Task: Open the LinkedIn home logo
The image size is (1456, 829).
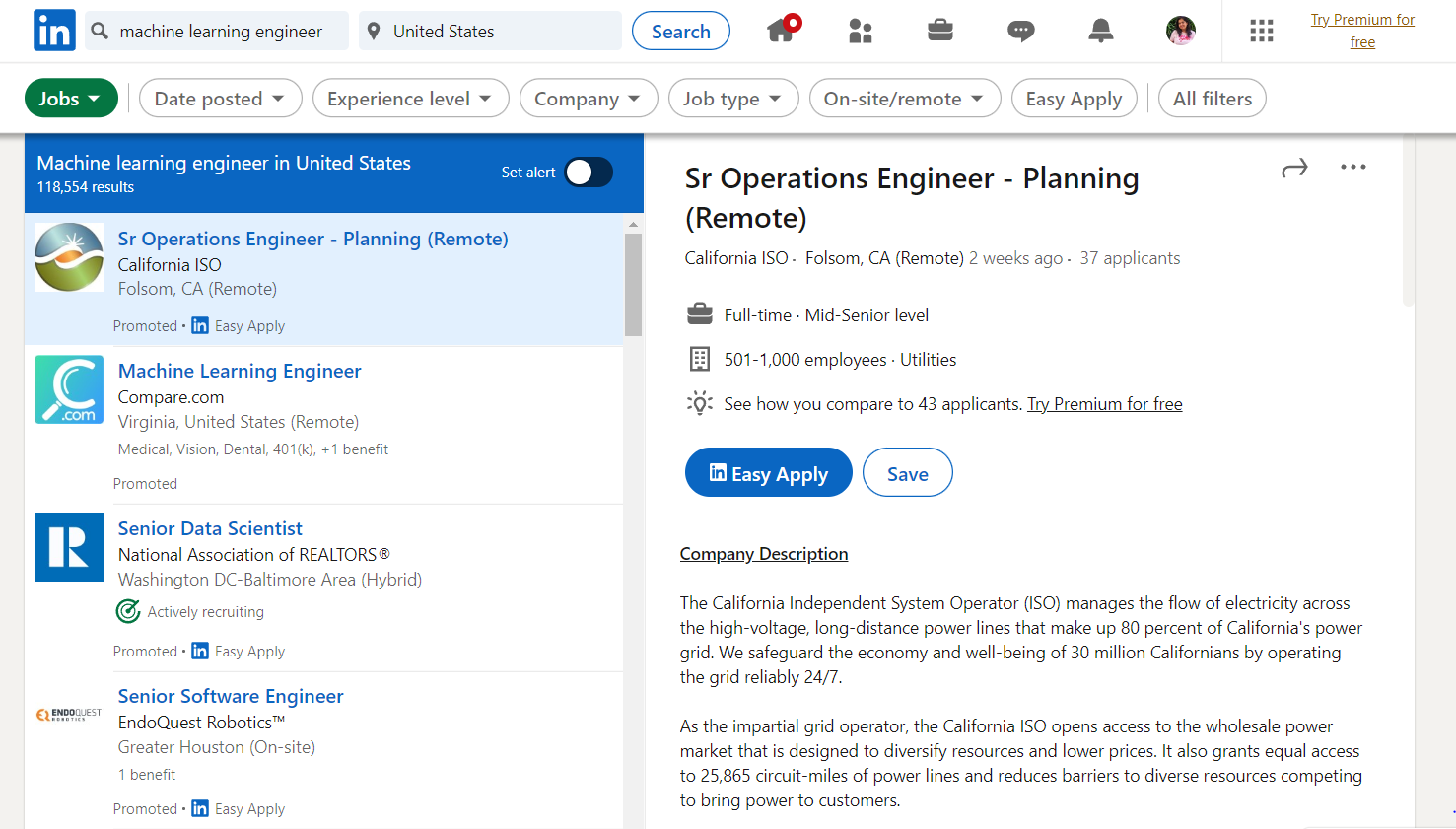Action: [x=54, y=31]
